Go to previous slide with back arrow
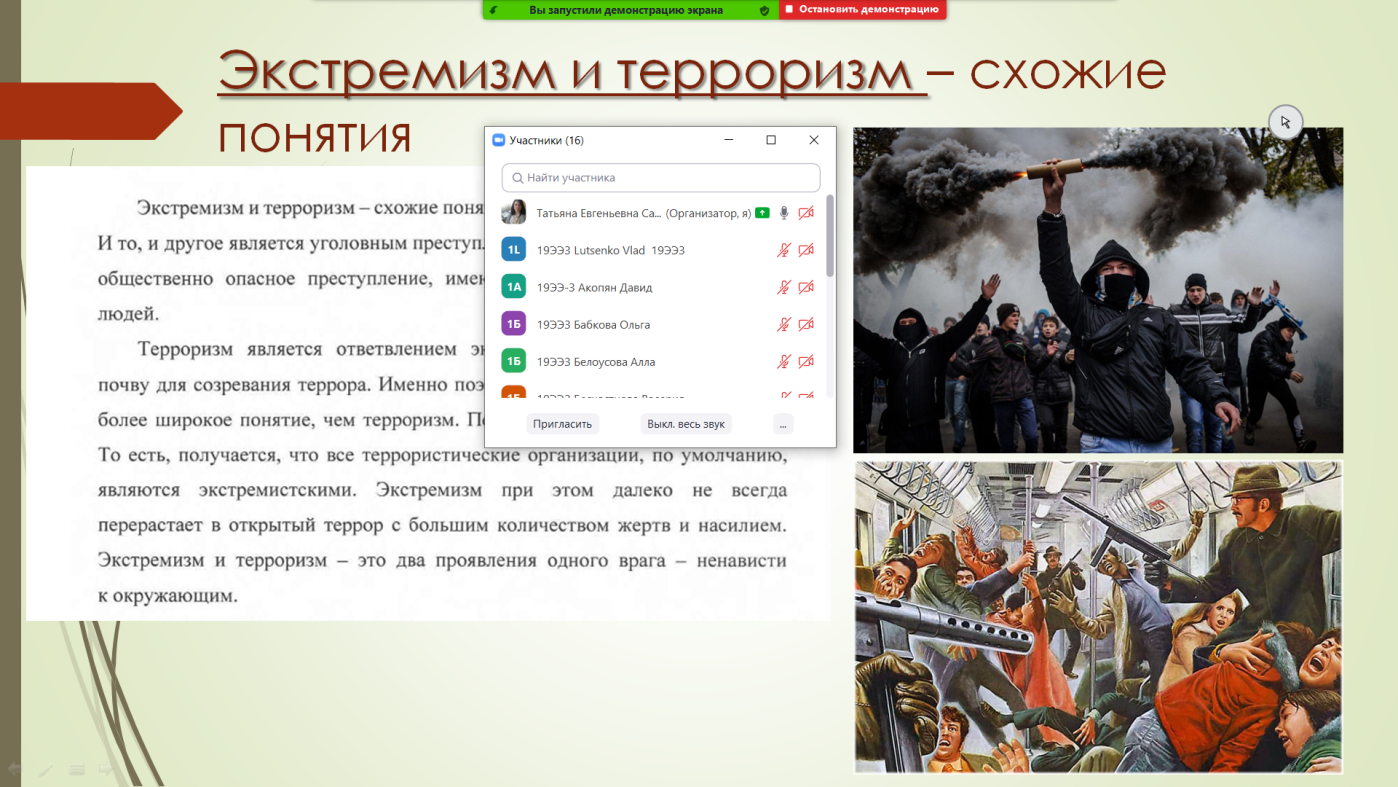1398x787 pixels. point(15,770)
